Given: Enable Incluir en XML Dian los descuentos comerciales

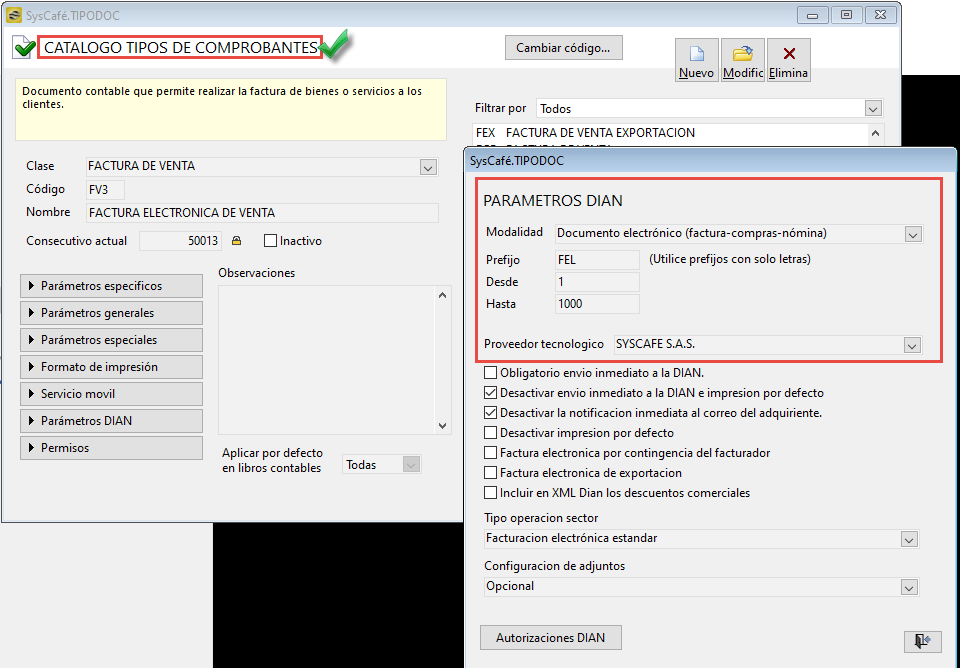Looking at the screenshot, I should pyautogui.click(x=490, y=493).
